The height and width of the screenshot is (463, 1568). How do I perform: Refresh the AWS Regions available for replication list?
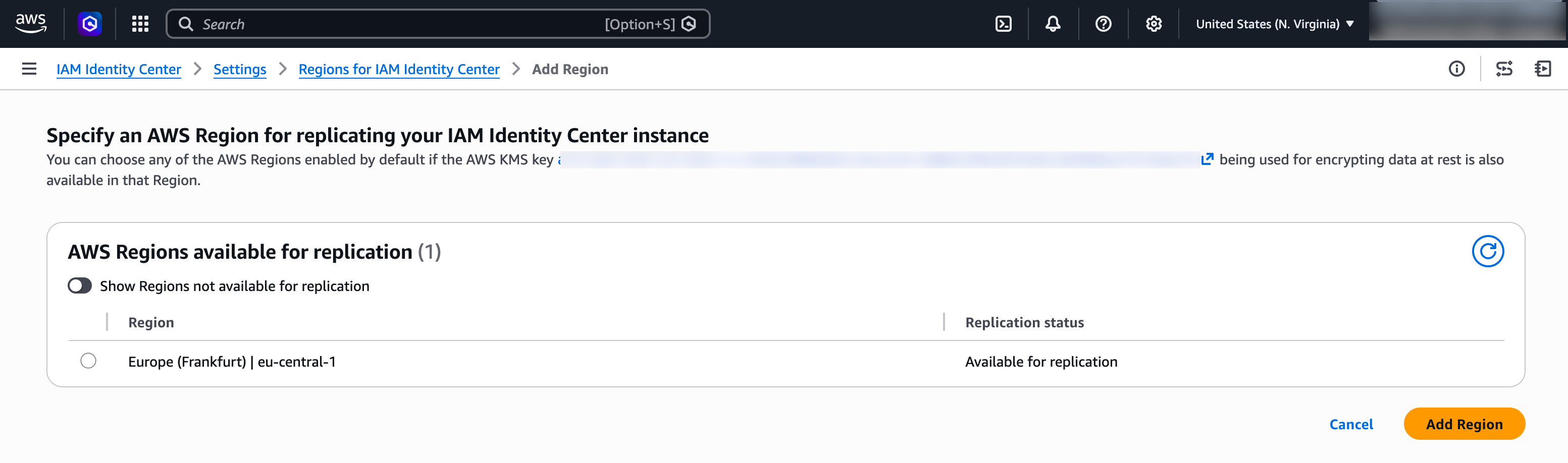coord(1488,250)
